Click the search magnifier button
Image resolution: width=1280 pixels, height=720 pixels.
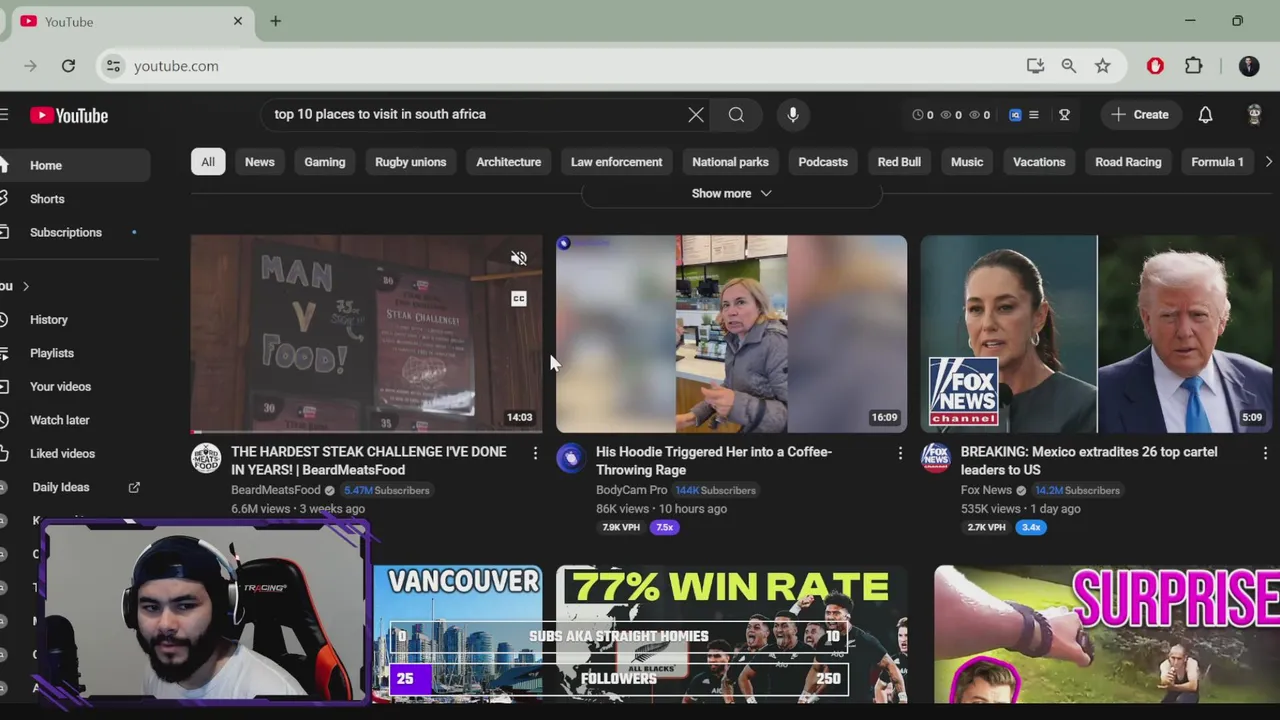pyautogui.click(x=736, y=114)
